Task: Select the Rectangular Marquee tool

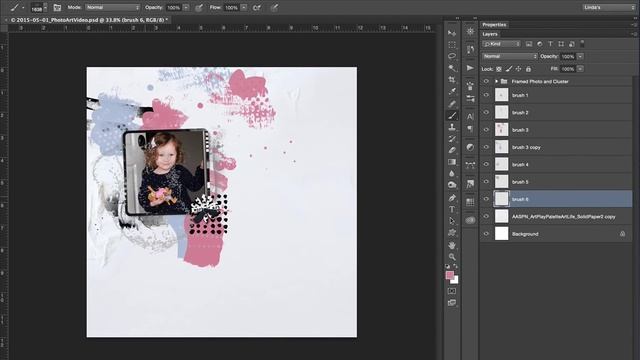Action: tap(452, 45)
